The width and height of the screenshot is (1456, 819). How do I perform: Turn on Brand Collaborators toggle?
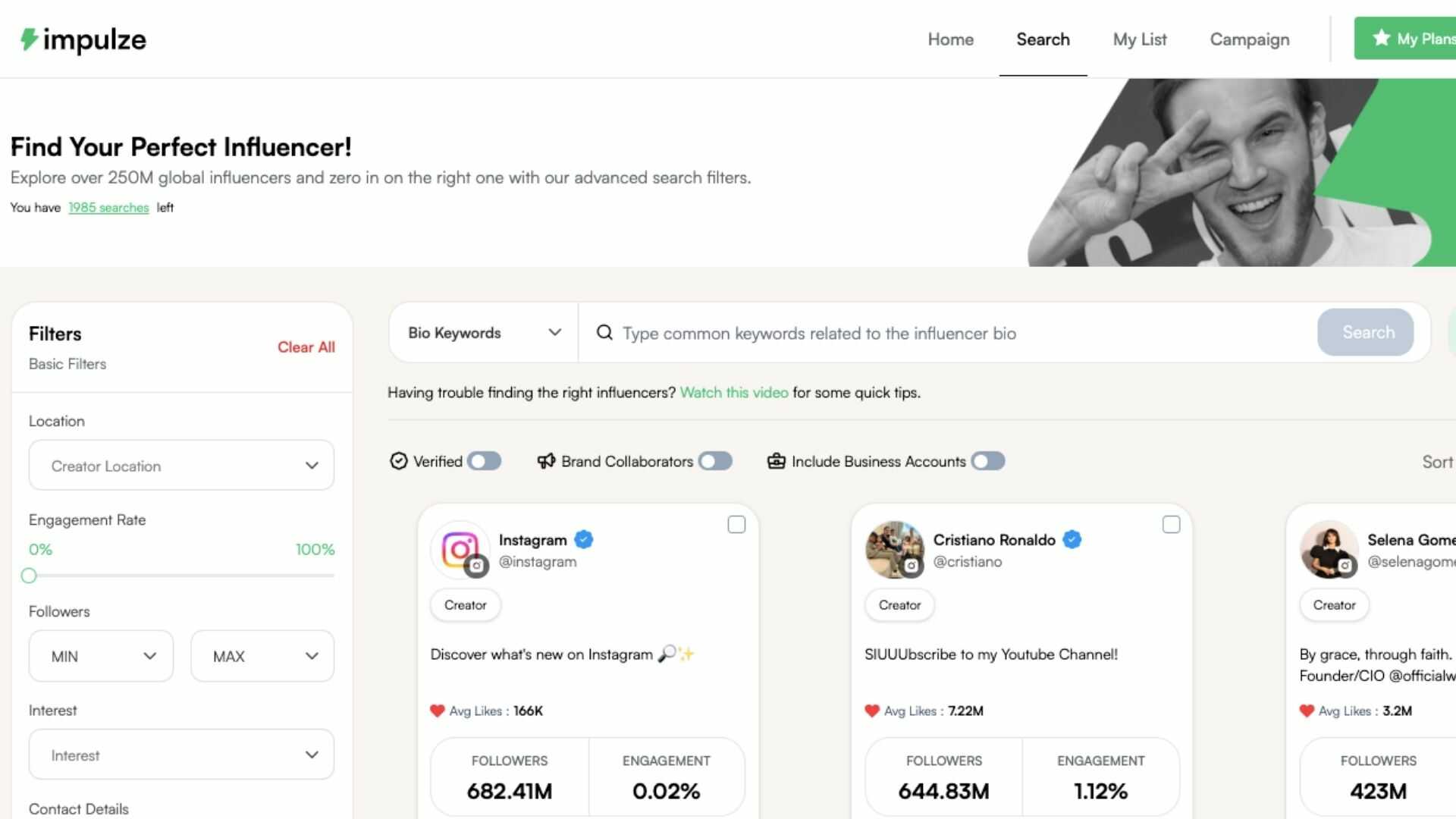tap(715, 461)
